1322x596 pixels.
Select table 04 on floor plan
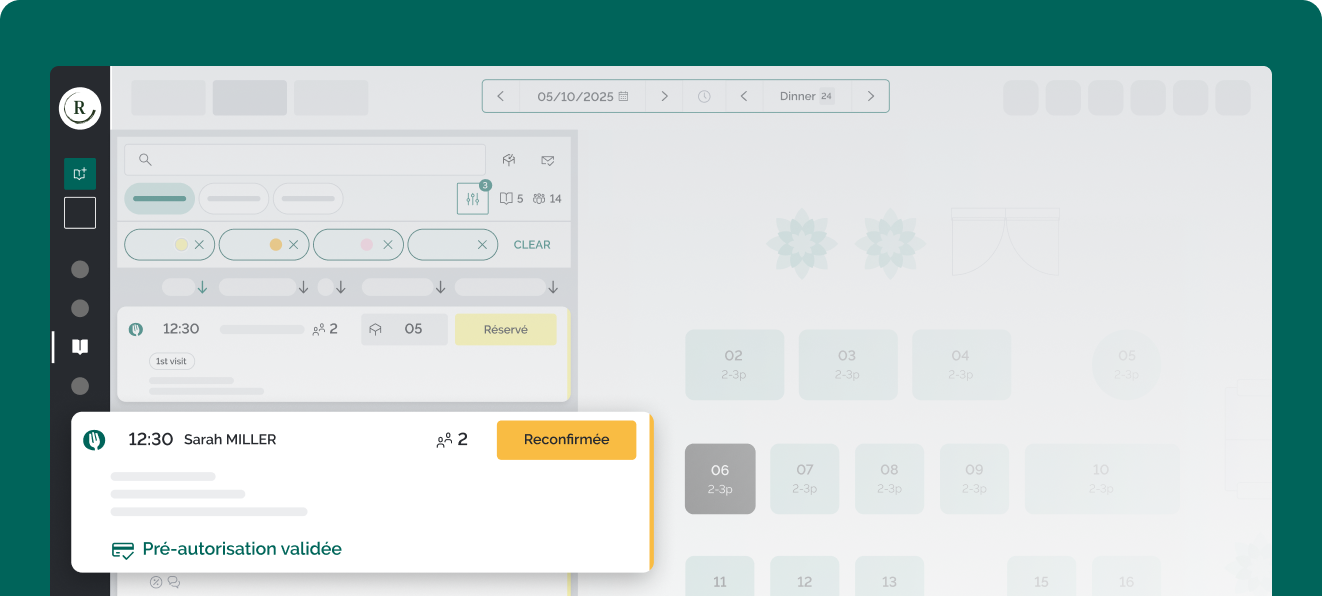961,365
